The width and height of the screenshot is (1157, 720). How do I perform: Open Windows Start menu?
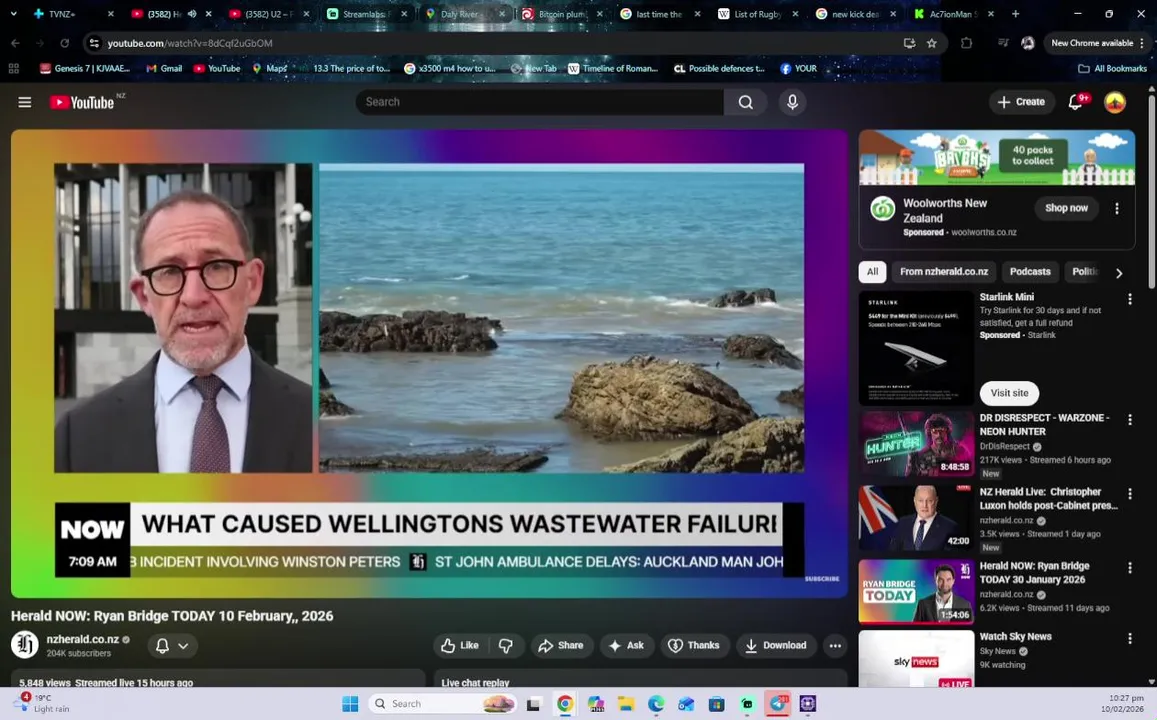[x=350, y=704]
